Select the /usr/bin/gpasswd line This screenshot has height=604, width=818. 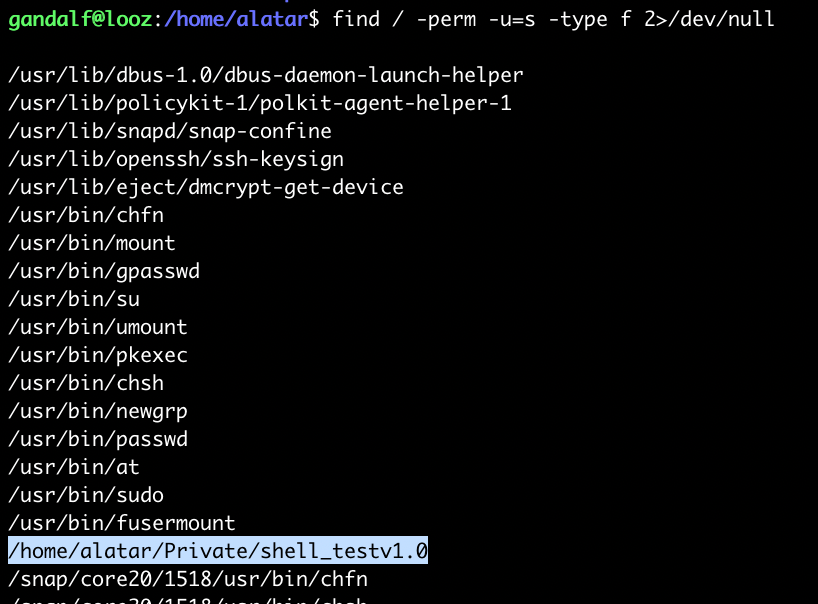click(104, 271)
